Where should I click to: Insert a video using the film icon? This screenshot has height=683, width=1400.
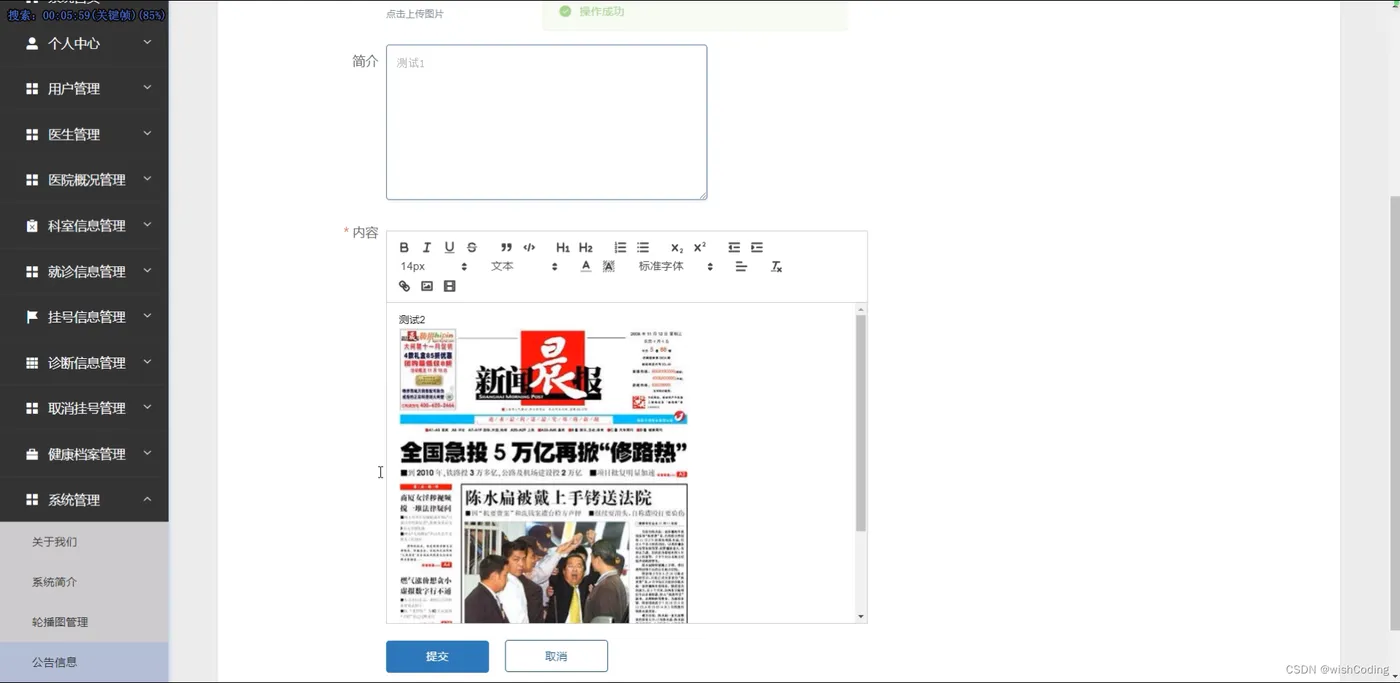pyautogui.click(x=449, y=286)
